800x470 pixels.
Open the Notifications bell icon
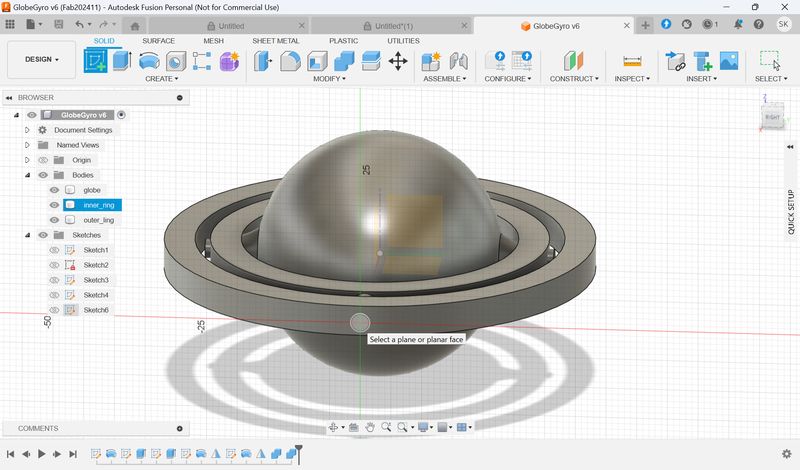click(738, 24)
